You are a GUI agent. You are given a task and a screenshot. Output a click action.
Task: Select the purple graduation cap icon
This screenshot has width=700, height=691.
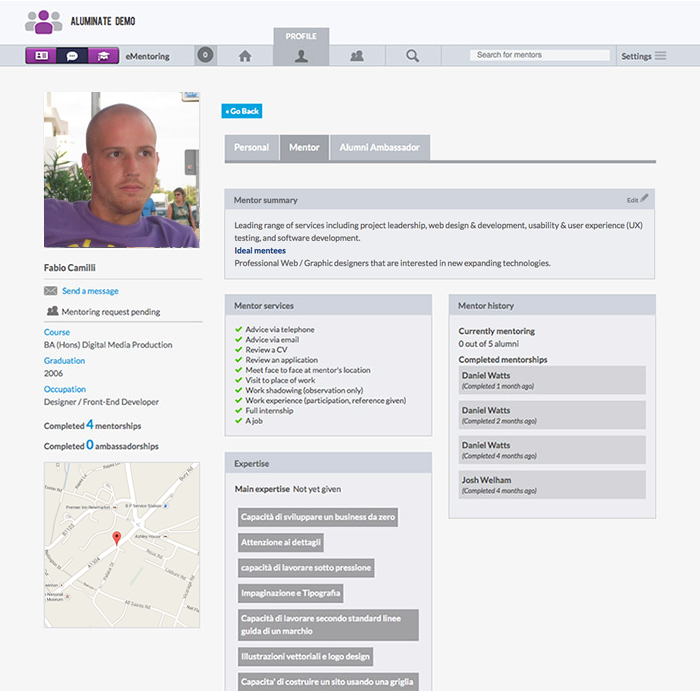103,56
